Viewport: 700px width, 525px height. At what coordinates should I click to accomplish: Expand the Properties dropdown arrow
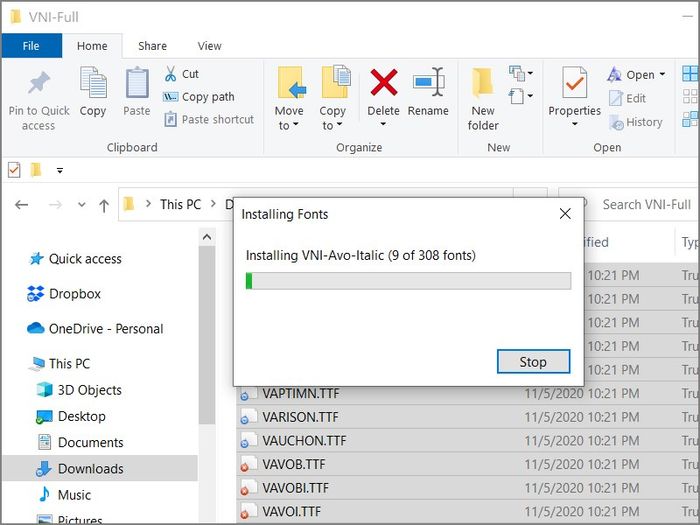(575, 124)
